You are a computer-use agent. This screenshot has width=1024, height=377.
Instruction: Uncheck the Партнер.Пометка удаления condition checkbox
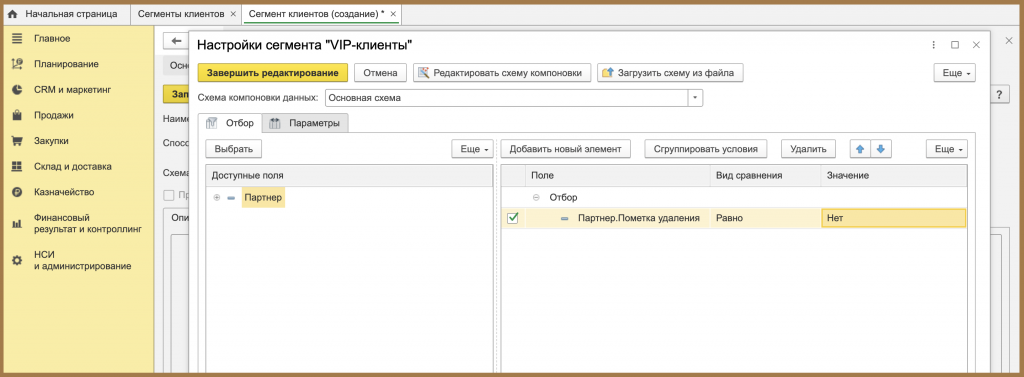click(x=513, y=218)
